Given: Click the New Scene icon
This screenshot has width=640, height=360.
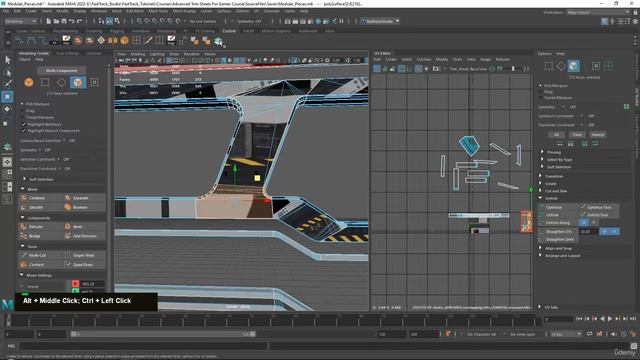Looking at the screenshot, I should (49, 21).
